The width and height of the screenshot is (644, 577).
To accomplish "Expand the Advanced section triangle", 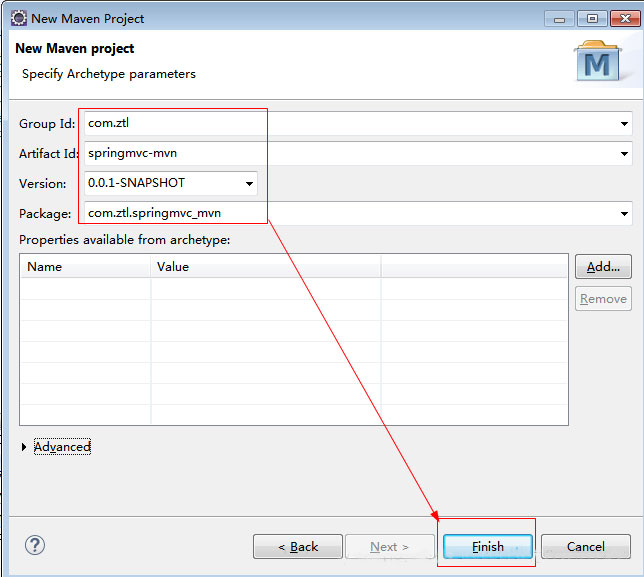I will 24,447.
